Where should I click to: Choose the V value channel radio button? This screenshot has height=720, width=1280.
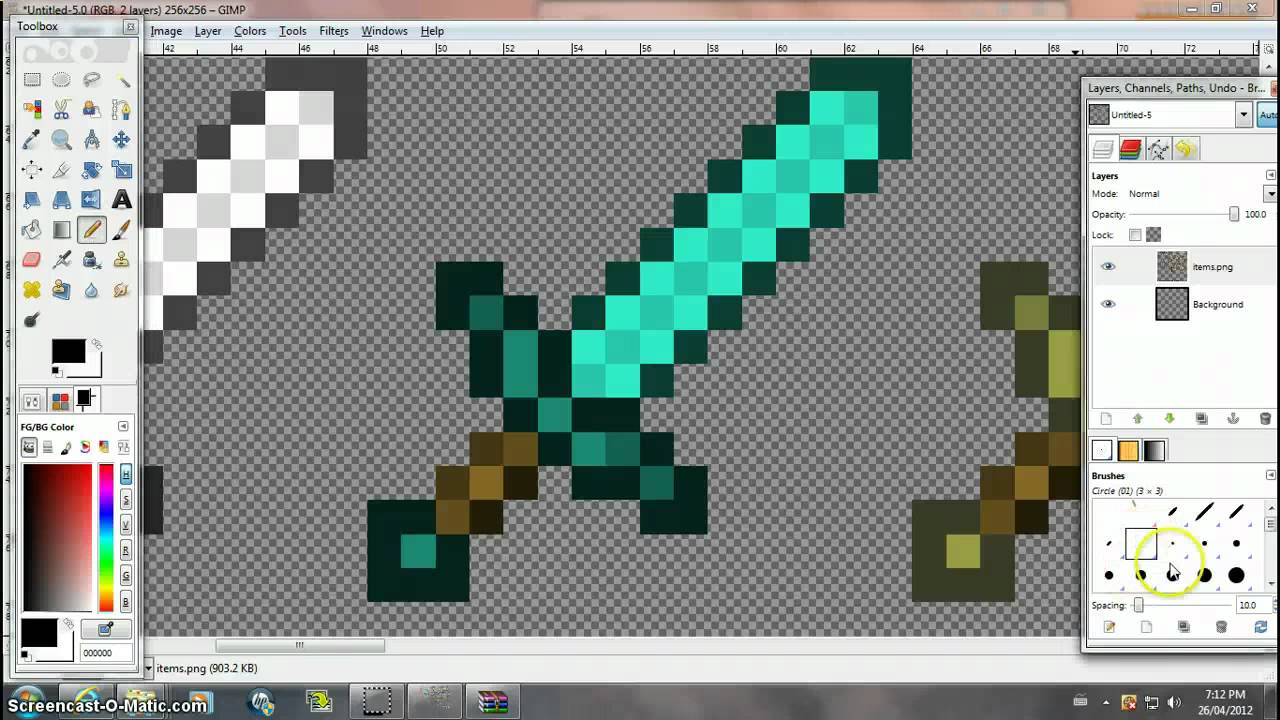126,525
